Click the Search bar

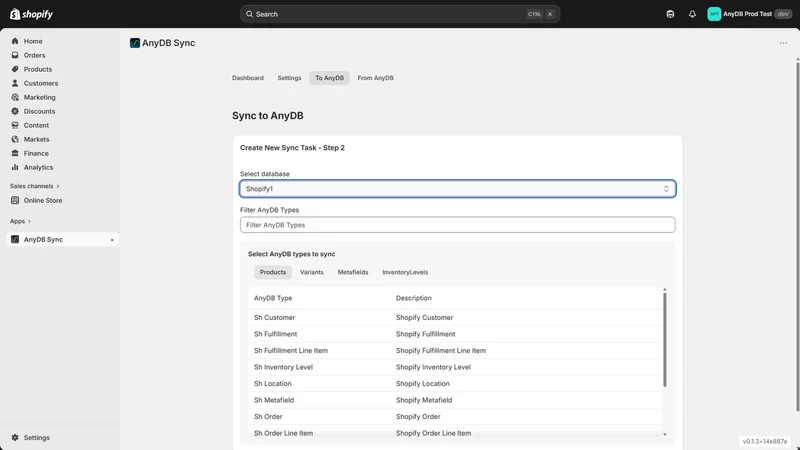pyautogui.click(x=400, y=14)
